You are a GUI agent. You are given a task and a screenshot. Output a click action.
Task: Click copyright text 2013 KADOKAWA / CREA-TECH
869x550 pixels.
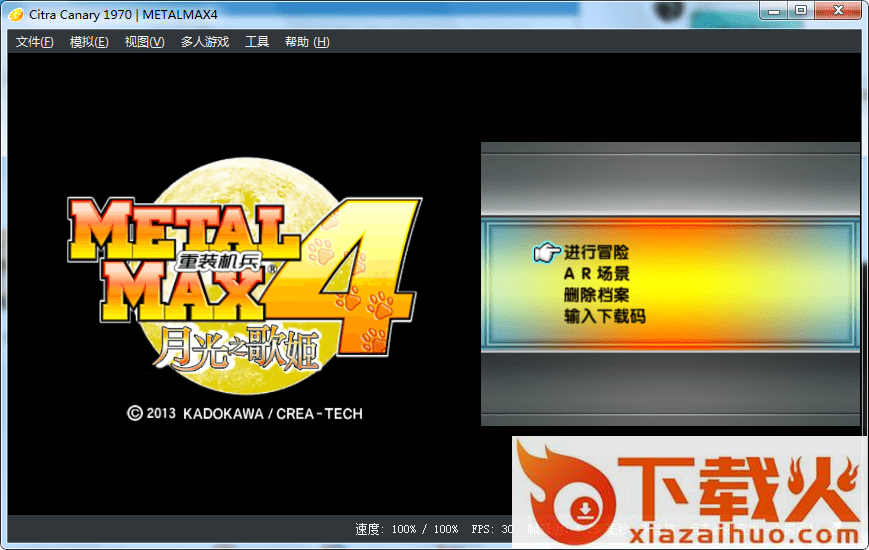(244, 414)
